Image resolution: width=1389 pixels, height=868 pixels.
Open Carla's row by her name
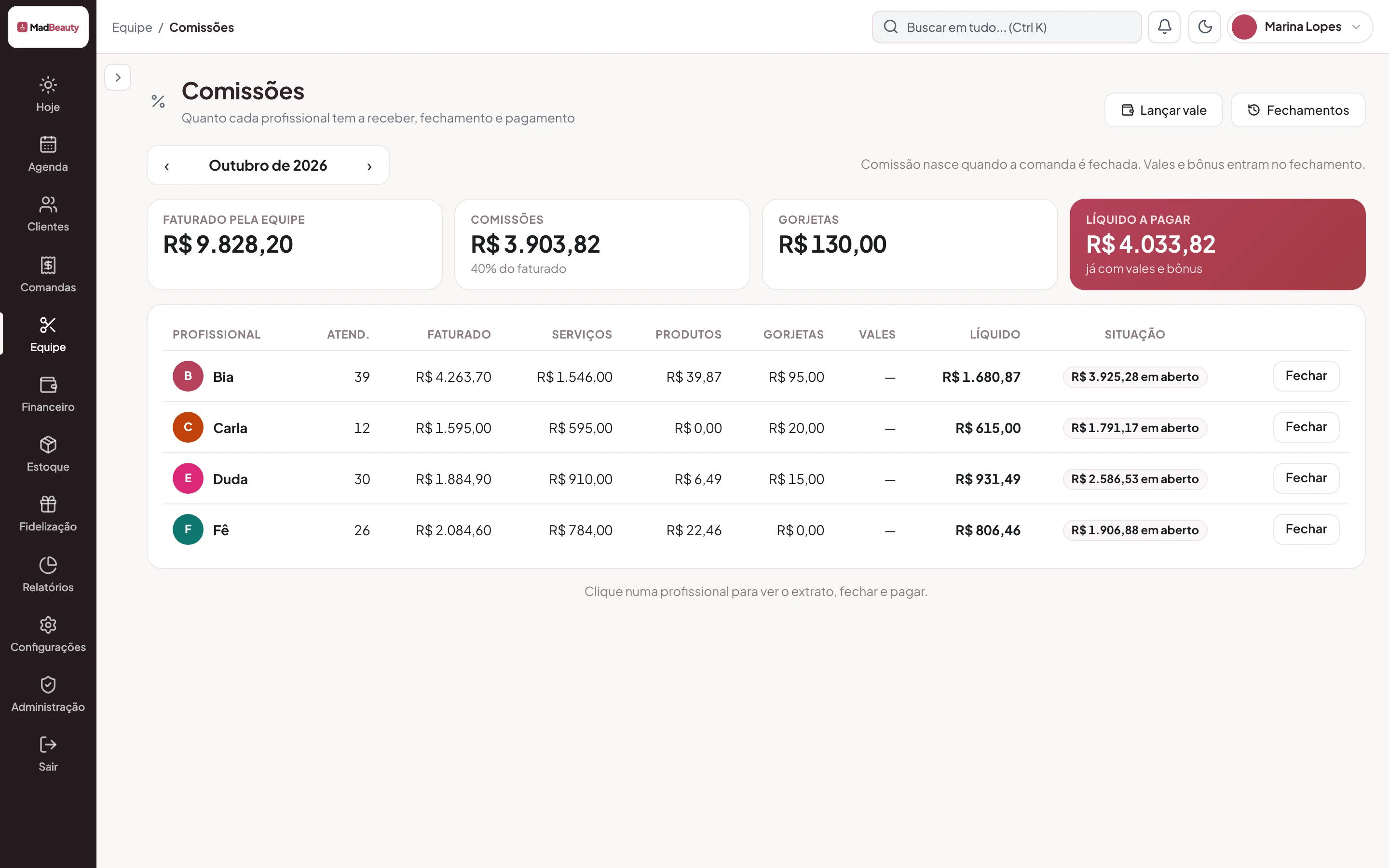(230, 428)
